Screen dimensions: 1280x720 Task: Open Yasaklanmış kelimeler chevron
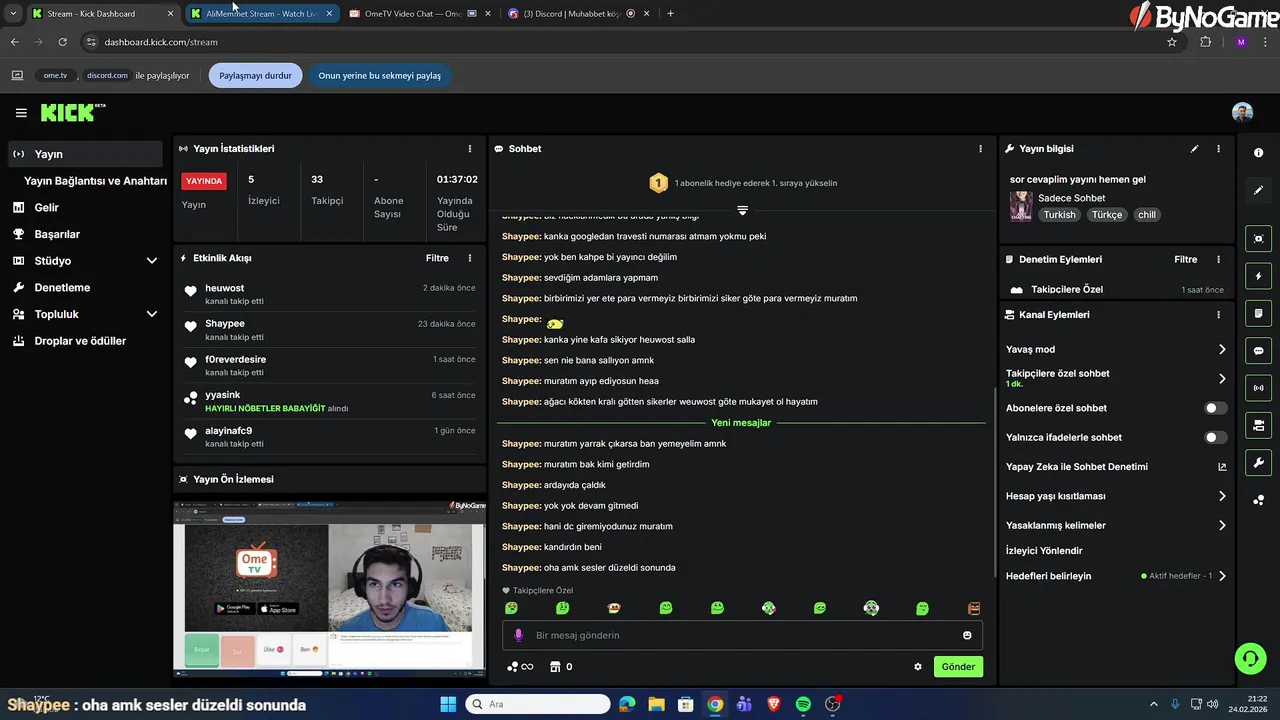(1221, 525)
